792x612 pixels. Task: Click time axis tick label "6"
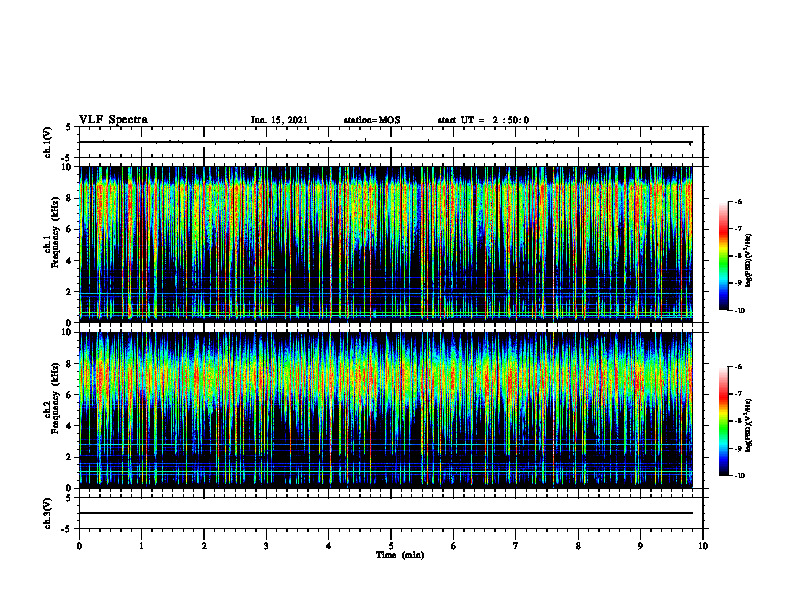coord(454,546)
